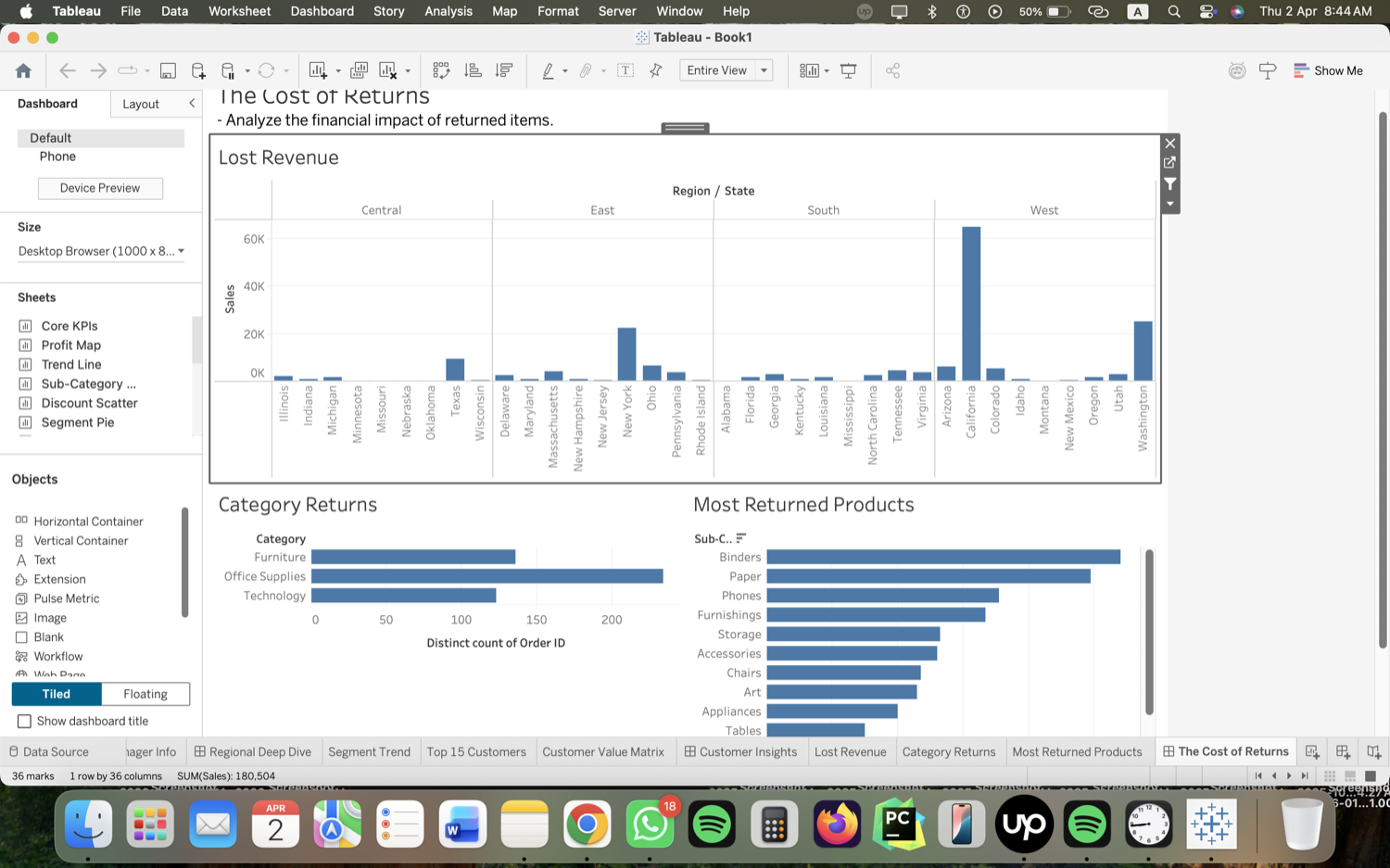Switch to the Customer Insights tab
This screenshot has height=868, width=1390.
click(x=741, y=751)
